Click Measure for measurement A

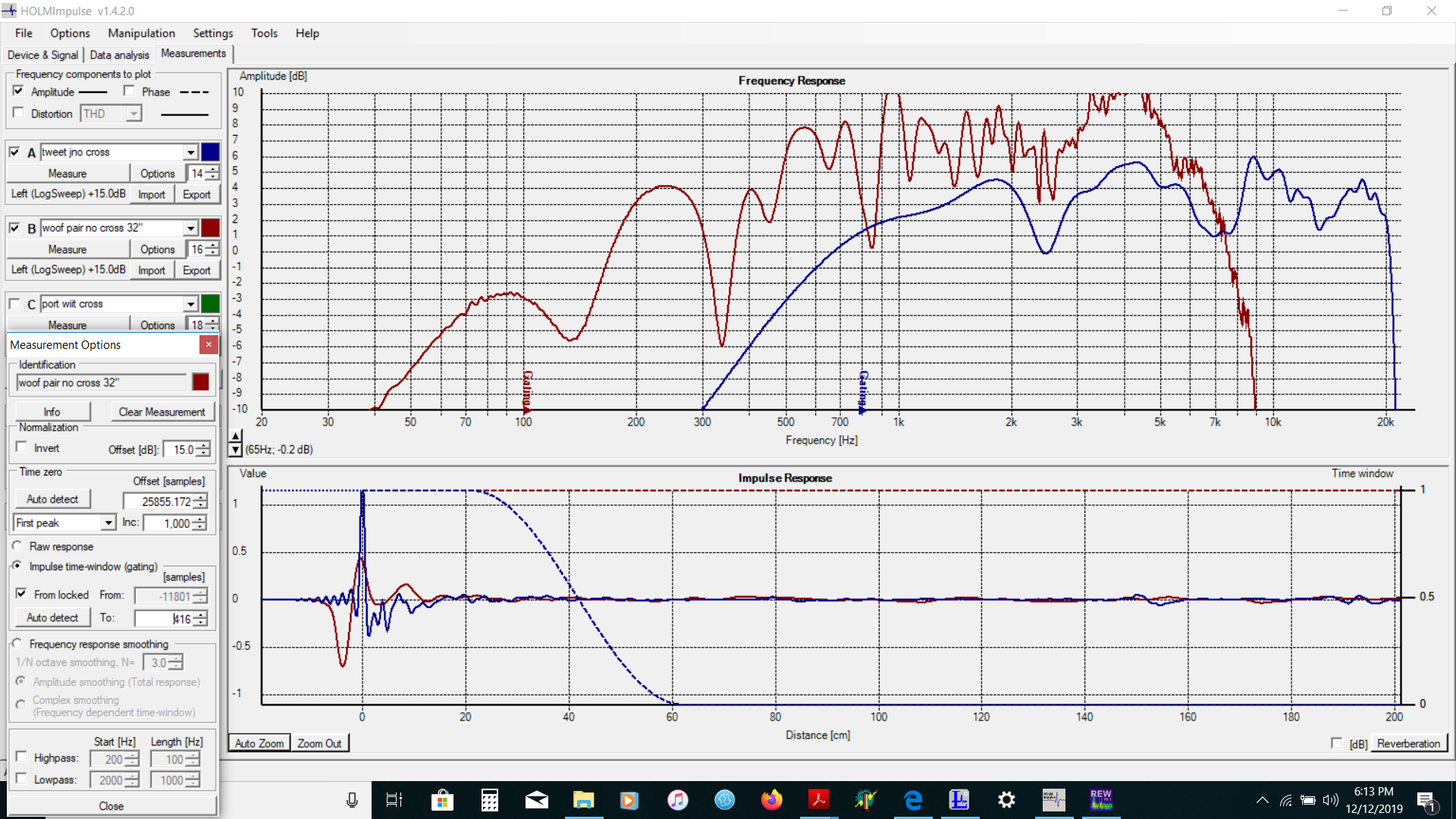pos(67,174)
